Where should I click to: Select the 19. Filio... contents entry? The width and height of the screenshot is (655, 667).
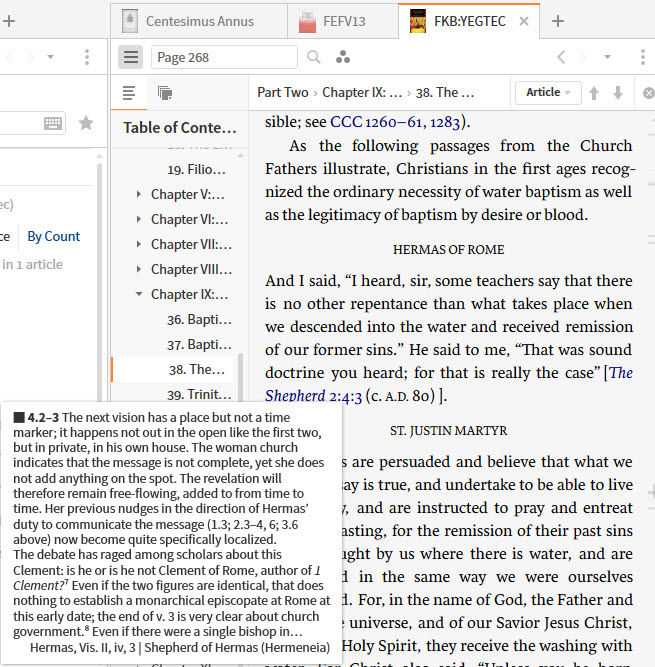coord(196,169)
